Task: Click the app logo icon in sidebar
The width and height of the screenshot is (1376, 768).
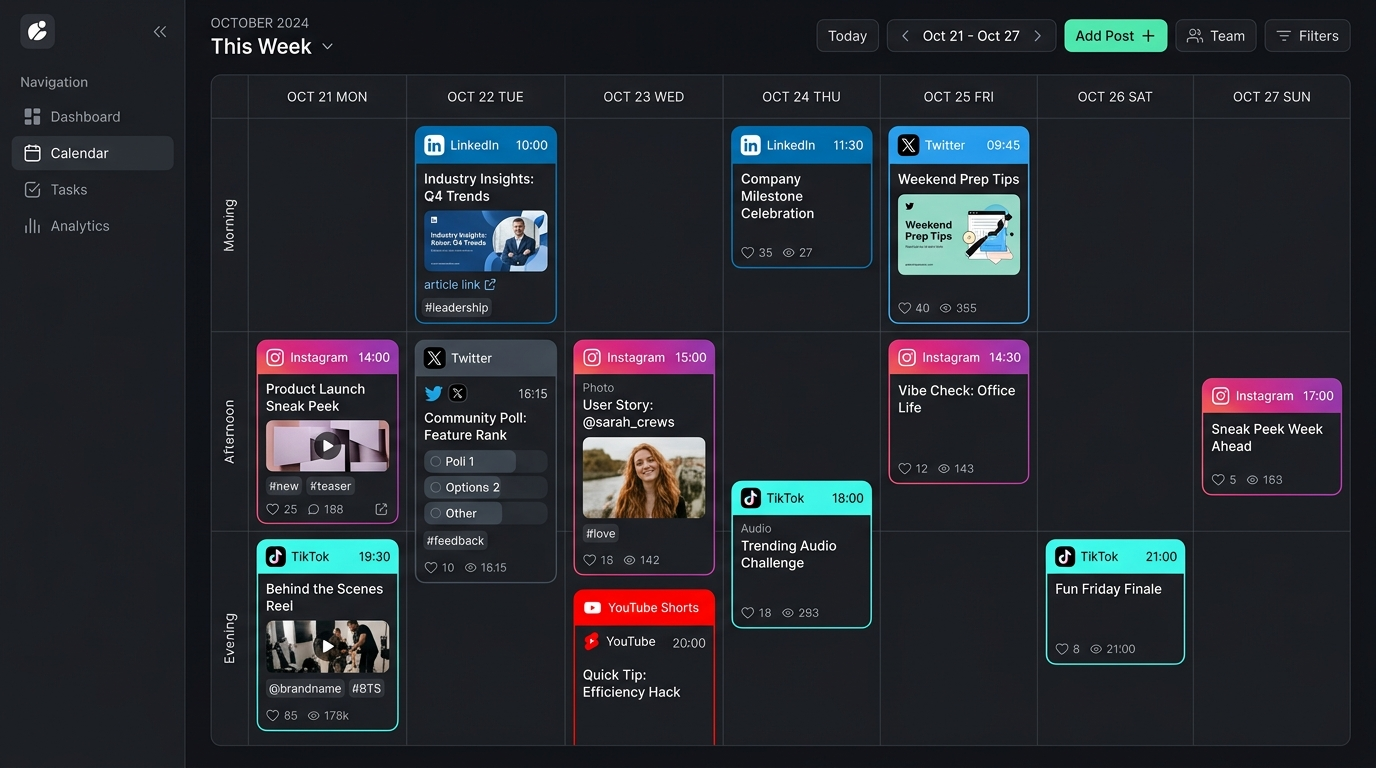Action: (x=38, y=32)
